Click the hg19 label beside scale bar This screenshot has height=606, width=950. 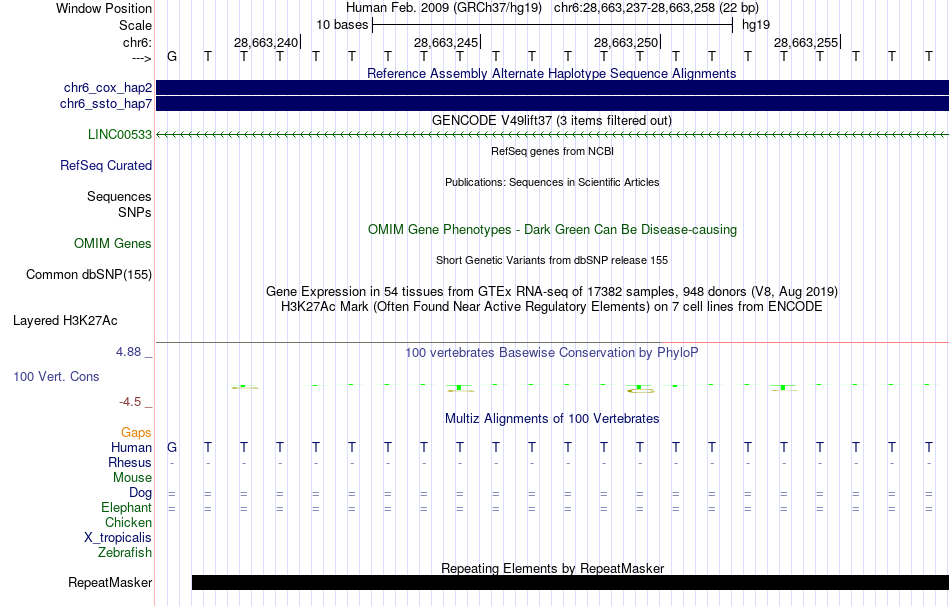tap(756, 25)
